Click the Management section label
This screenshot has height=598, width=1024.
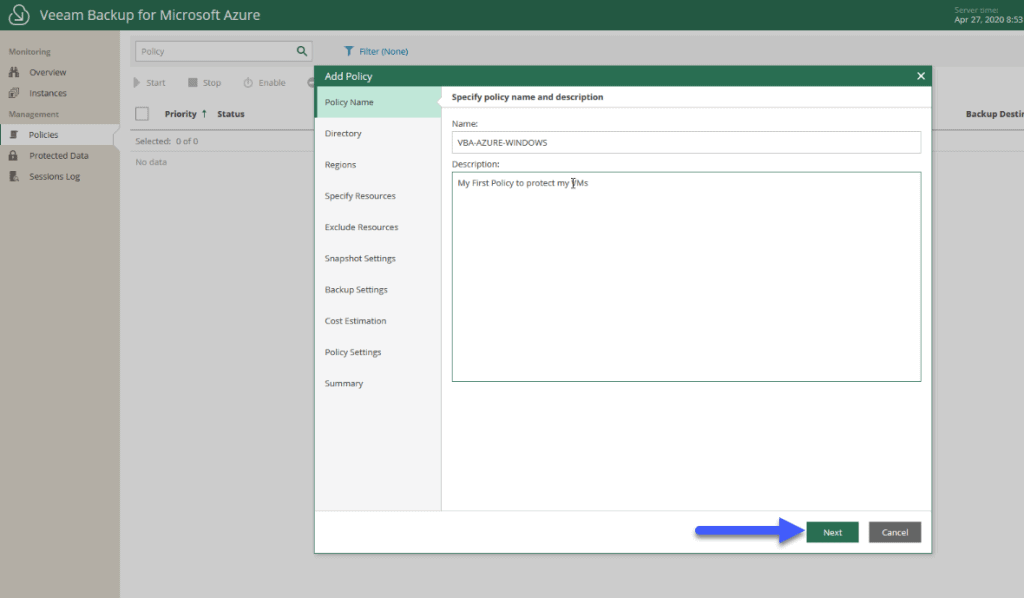(x=33, y=114)
